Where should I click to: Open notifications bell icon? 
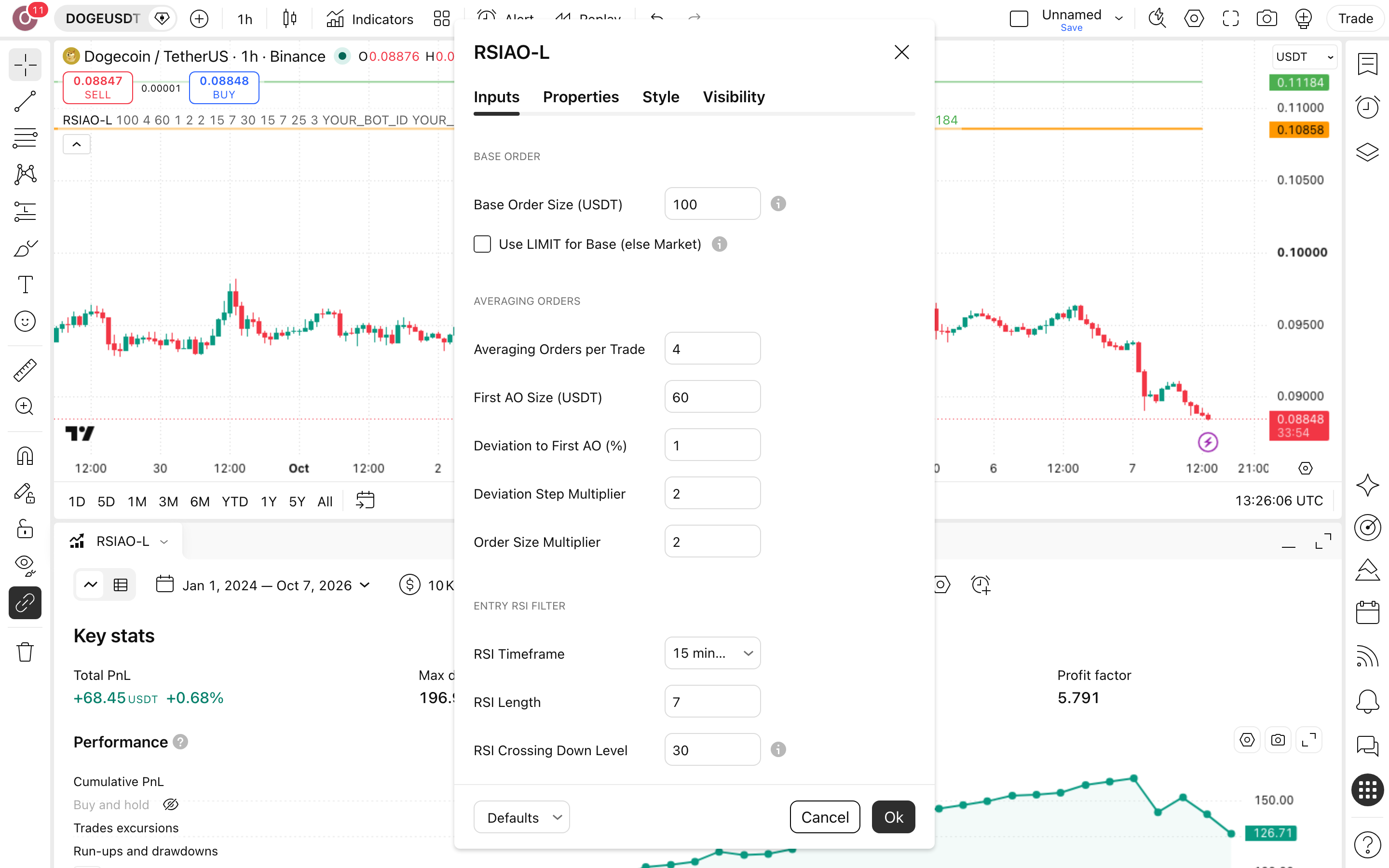click(x=1367, y=701)
